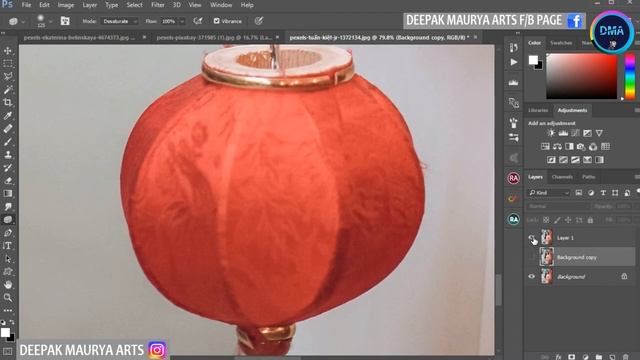The width and height of the screenshot is (640, 360).
Task: Toggle visibility of Background copy layer
Action: (532, 257)
